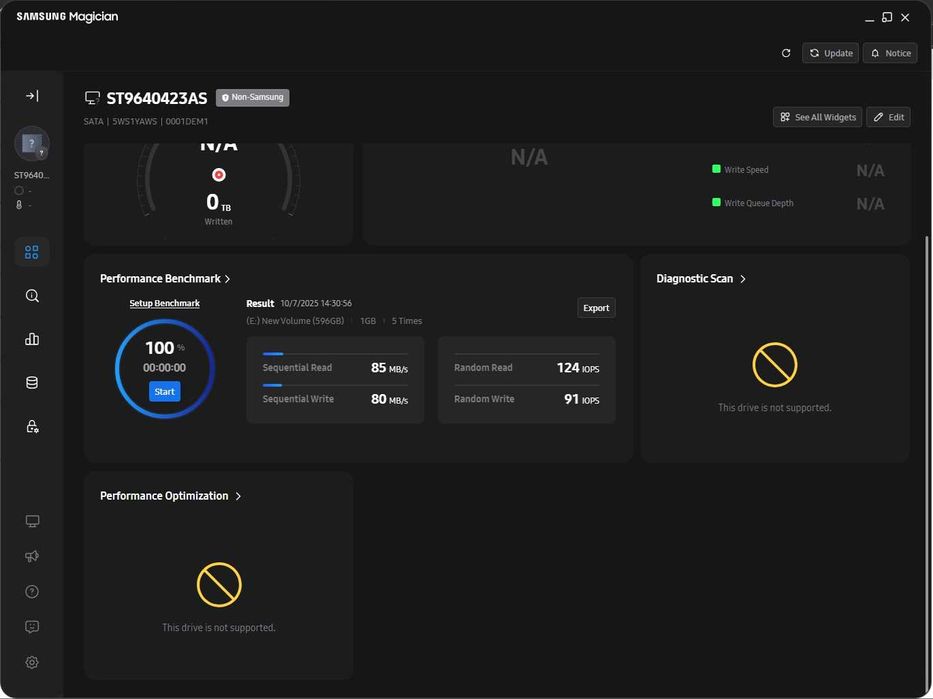Click the Update button
This screenshot has width=933, height=699.
click(x=831, y=53)
